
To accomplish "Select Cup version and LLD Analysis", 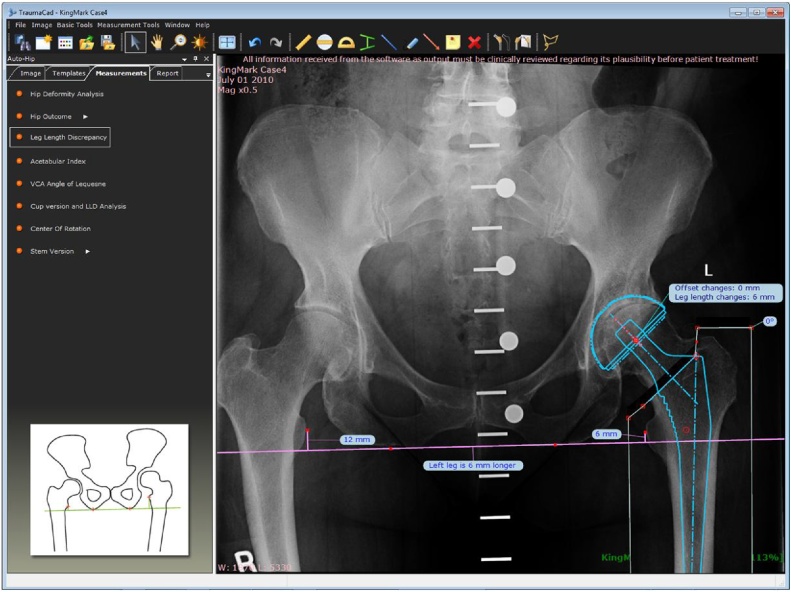I will [x=78, y=206].
